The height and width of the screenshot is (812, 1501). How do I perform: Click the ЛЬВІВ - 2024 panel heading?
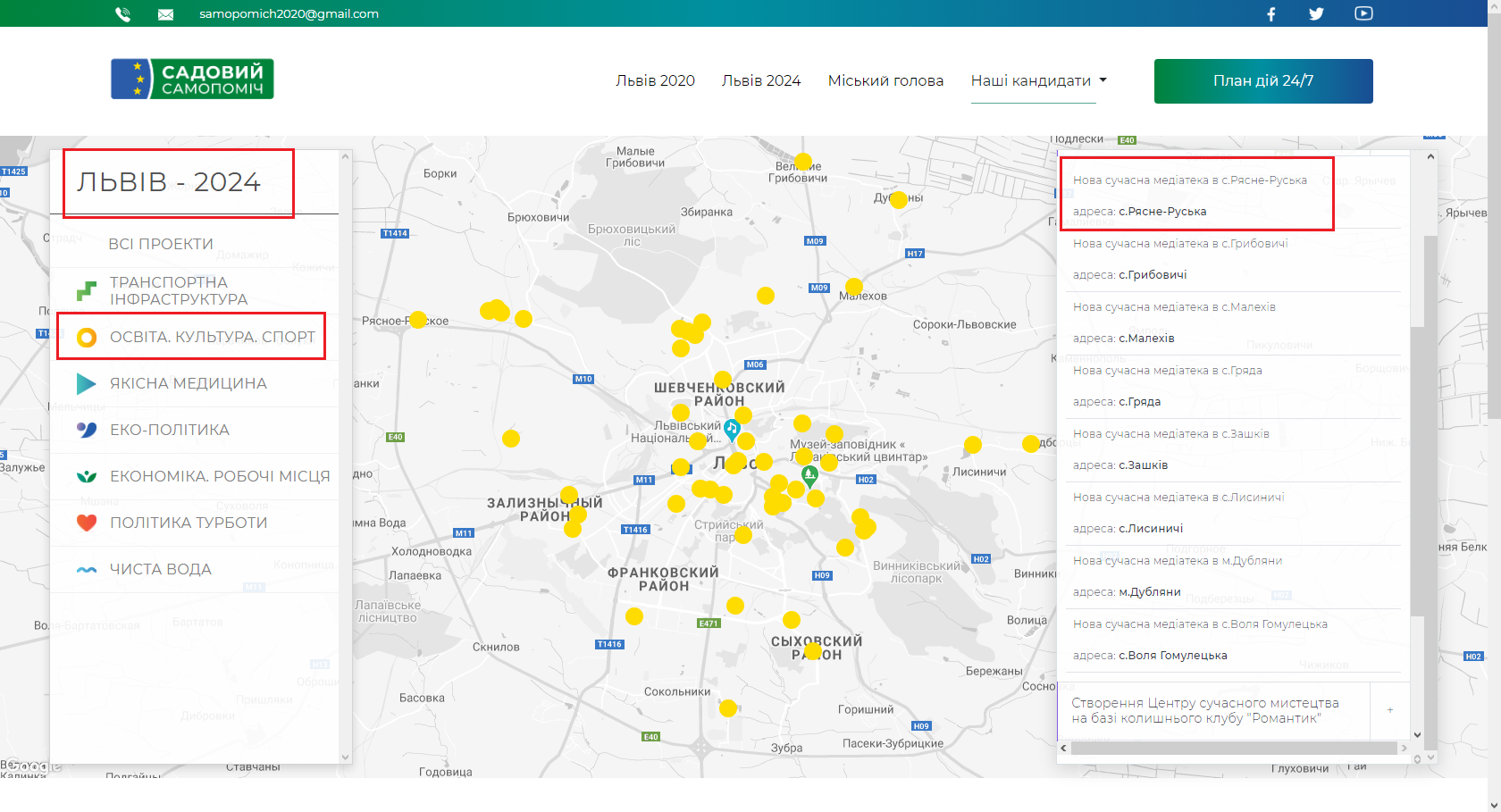pyautogui.click(x=169, y=182)
